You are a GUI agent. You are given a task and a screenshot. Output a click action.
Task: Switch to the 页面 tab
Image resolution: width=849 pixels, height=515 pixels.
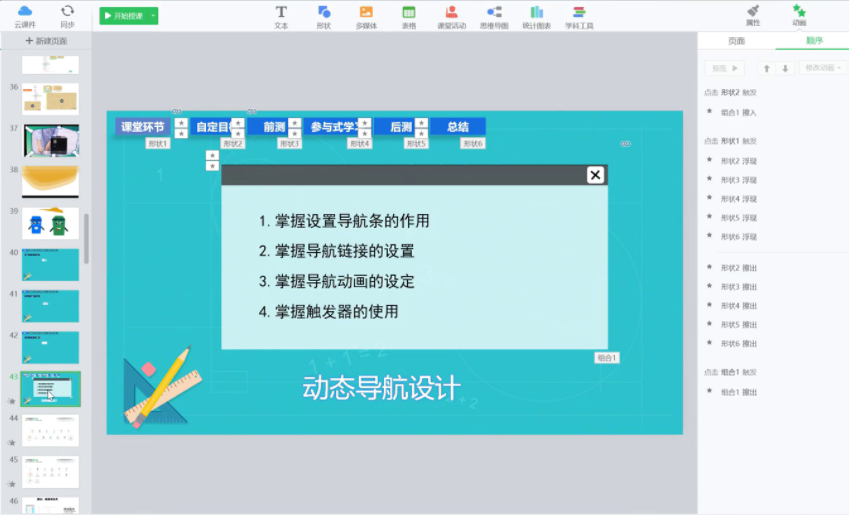736,41
